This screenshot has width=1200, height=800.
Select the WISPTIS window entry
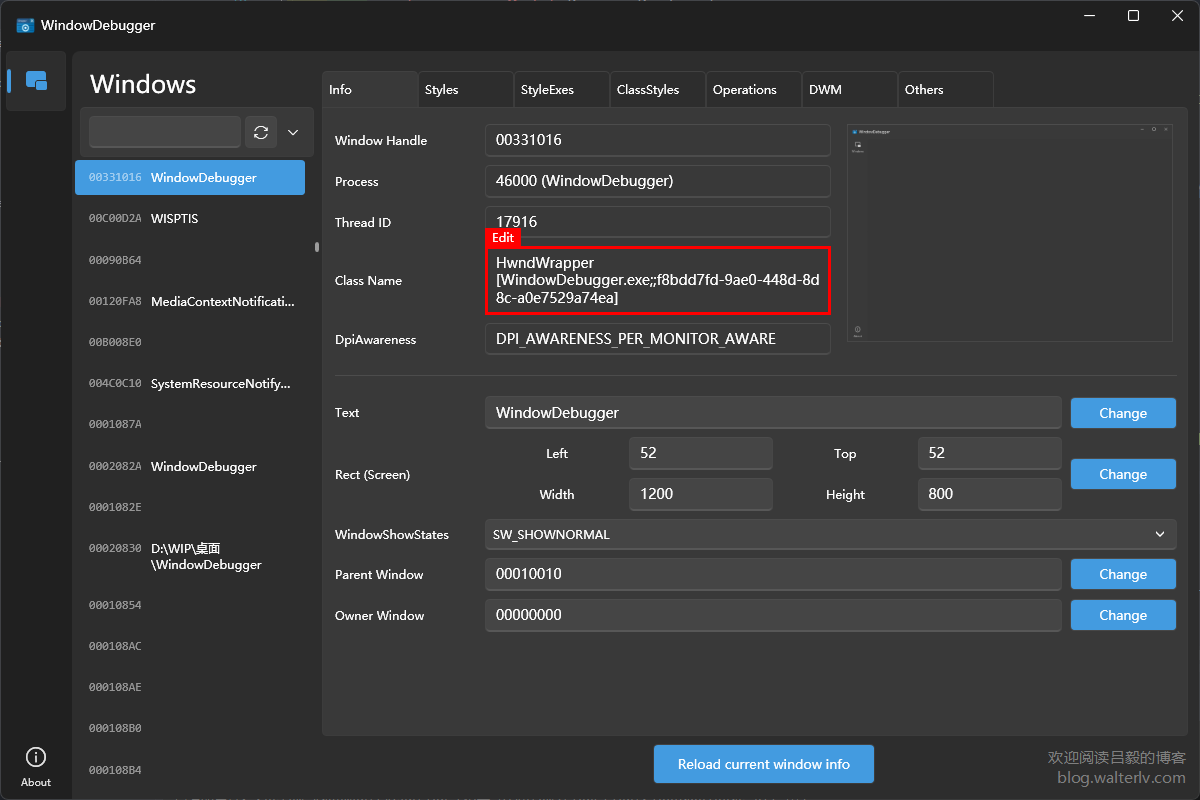pyautogui.click(x=190, y=218)
